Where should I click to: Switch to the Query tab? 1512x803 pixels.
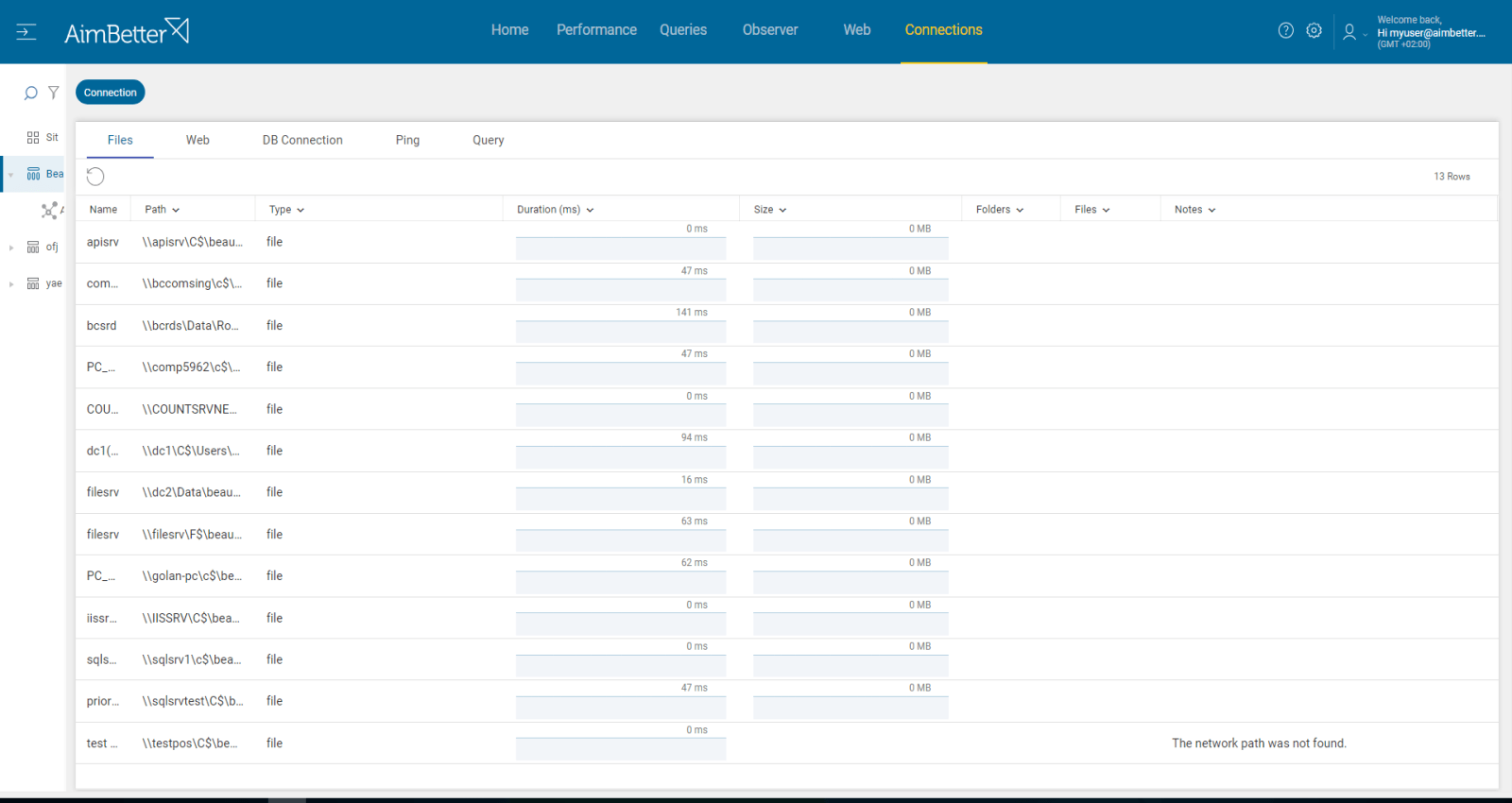489,140
